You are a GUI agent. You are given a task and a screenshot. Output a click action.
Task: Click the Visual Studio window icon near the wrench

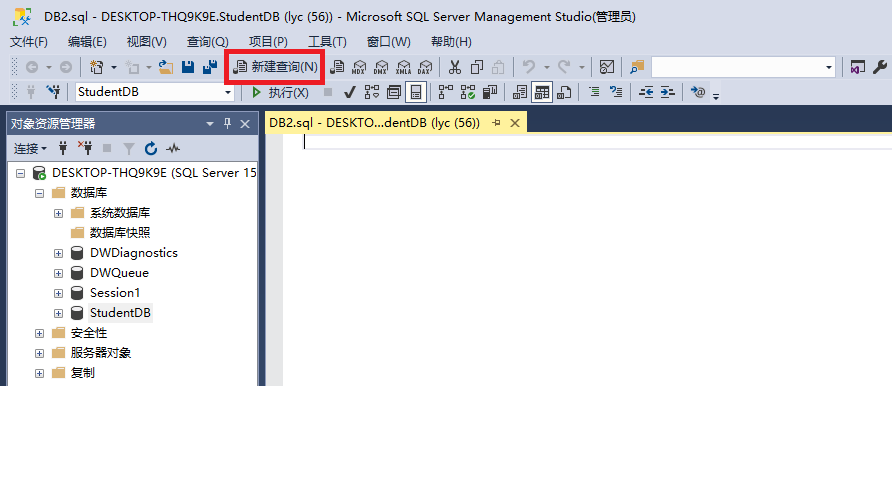[857, 67]
